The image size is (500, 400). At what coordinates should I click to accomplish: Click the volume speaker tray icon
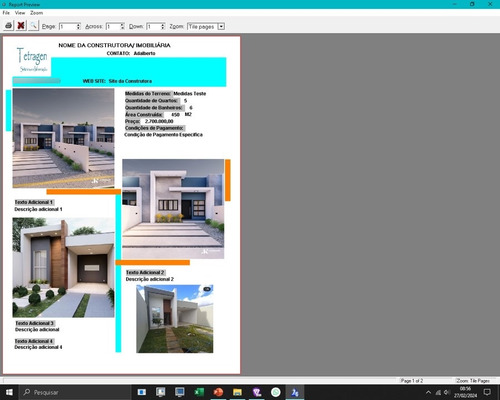point(447,392)
